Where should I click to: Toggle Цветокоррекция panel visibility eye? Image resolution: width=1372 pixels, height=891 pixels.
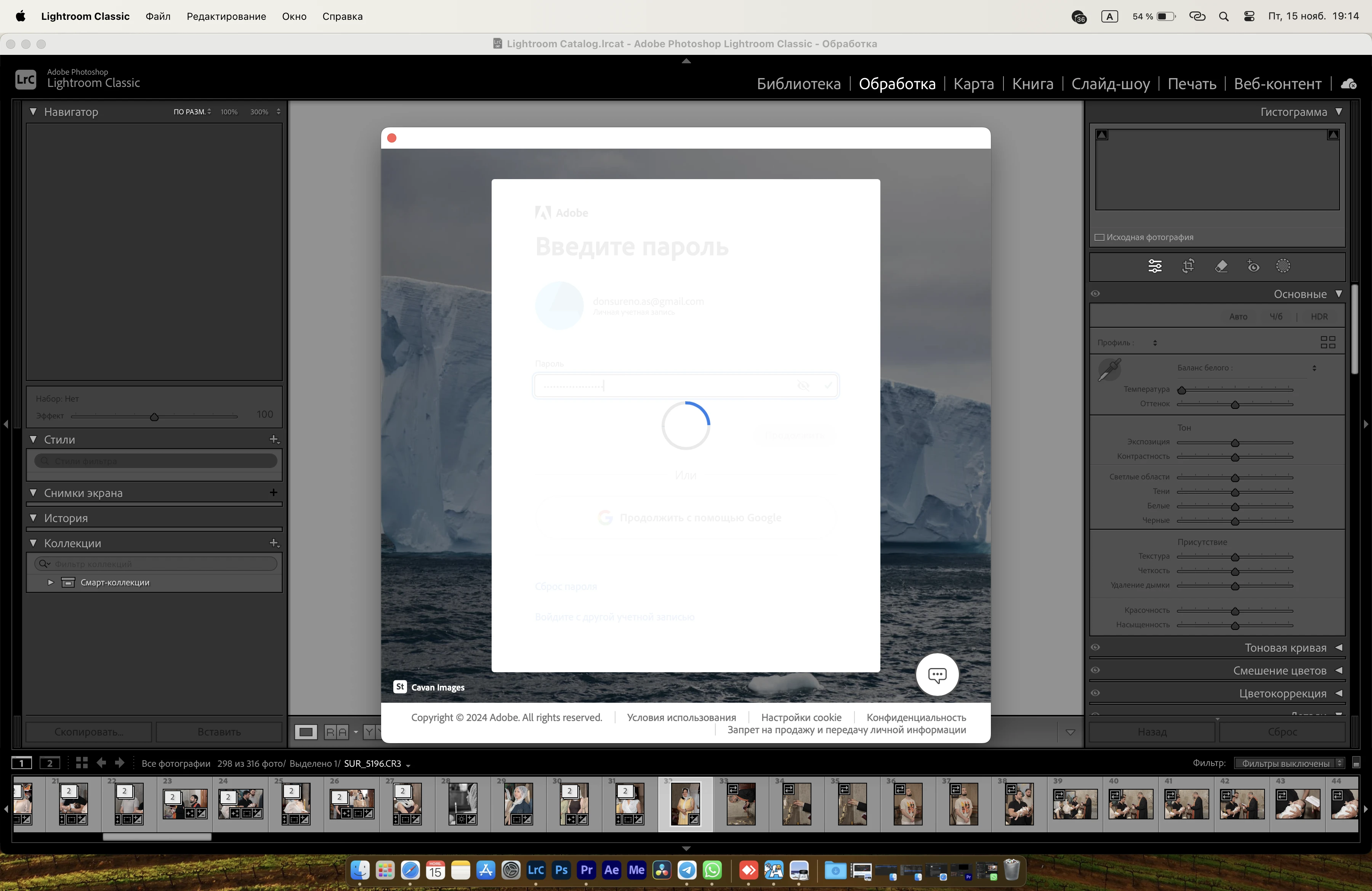(1095, 693)
